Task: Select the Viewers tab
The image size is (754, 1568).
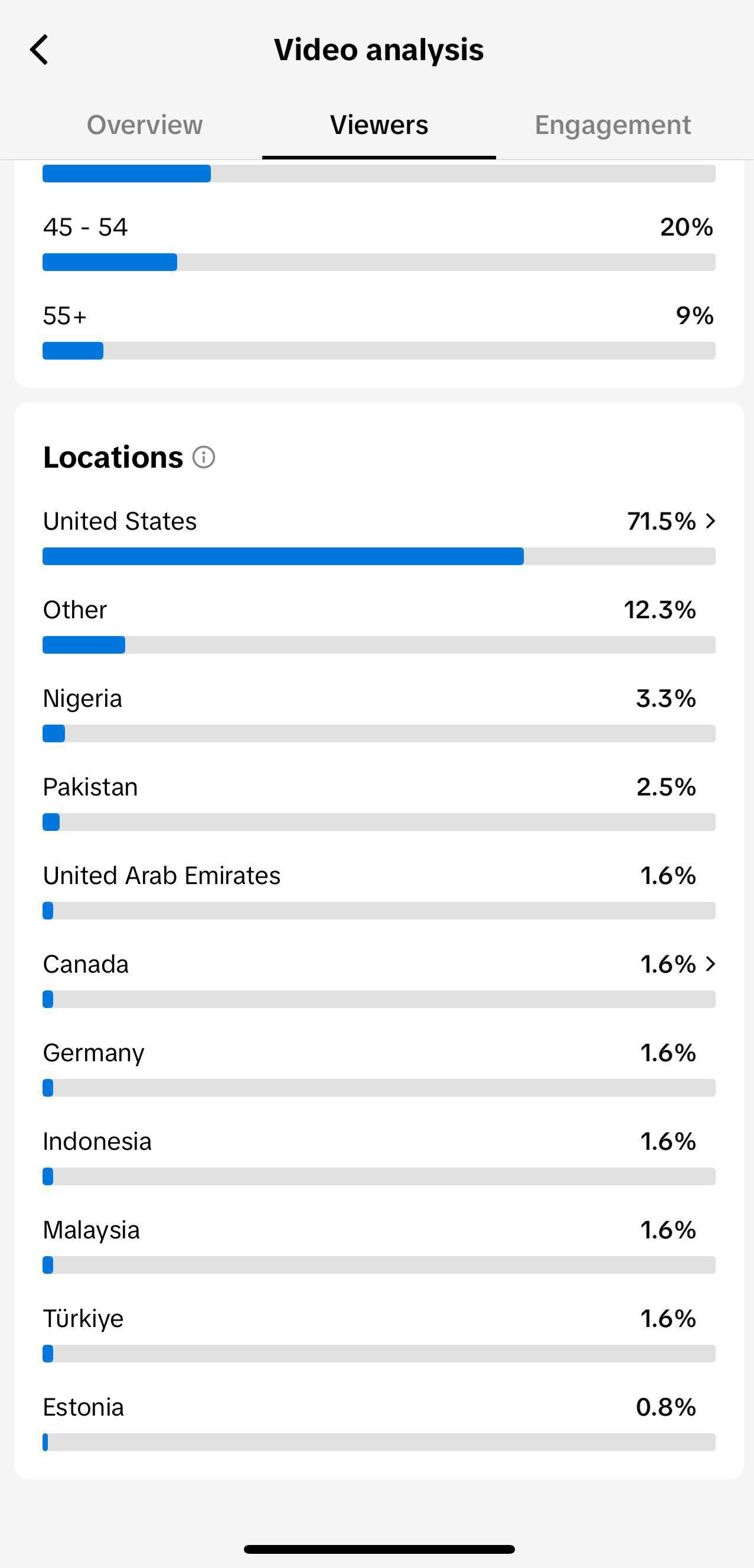Action: pyautogui.click(x=379, y=125)
